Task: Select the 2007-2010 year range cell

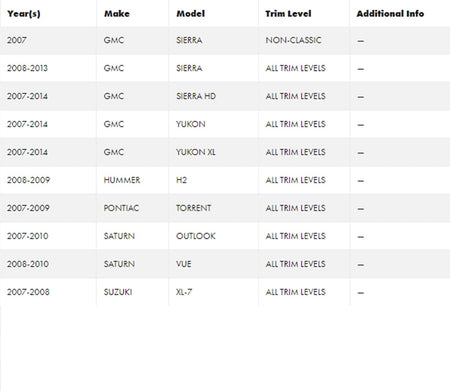Action: coord(28,236)
